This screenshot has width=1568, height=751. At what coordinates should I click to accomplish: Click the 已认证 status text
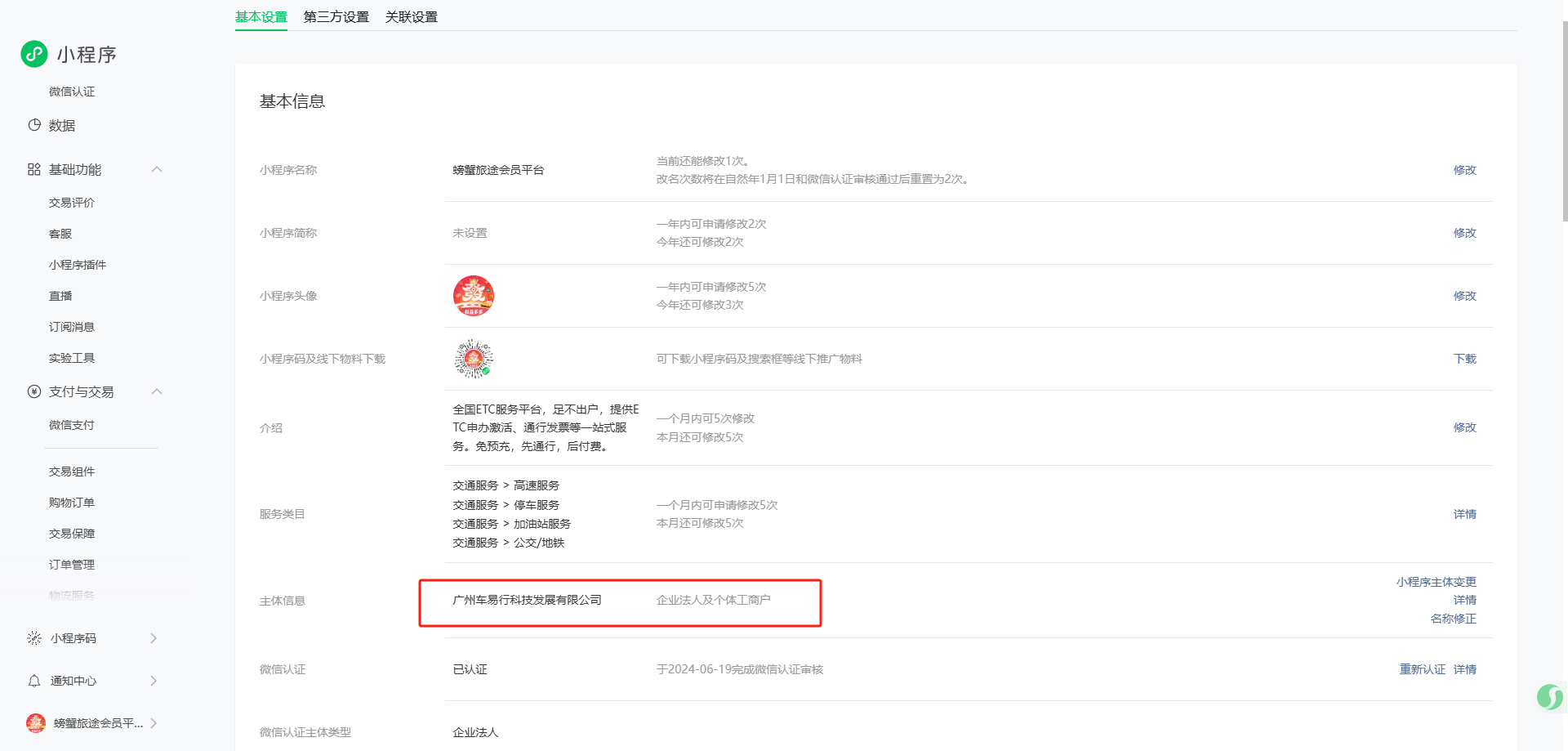[470, 669]
